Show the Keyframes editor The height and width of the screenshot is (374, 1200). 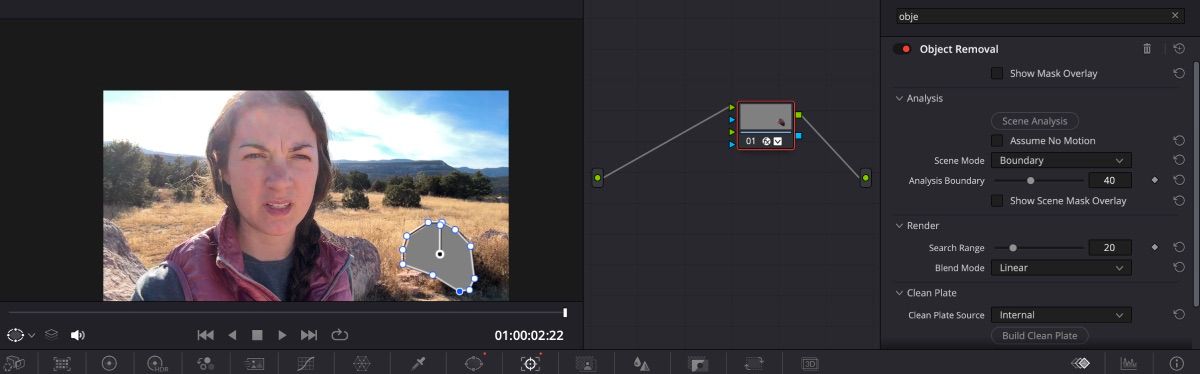click(x=1080, y=364)
